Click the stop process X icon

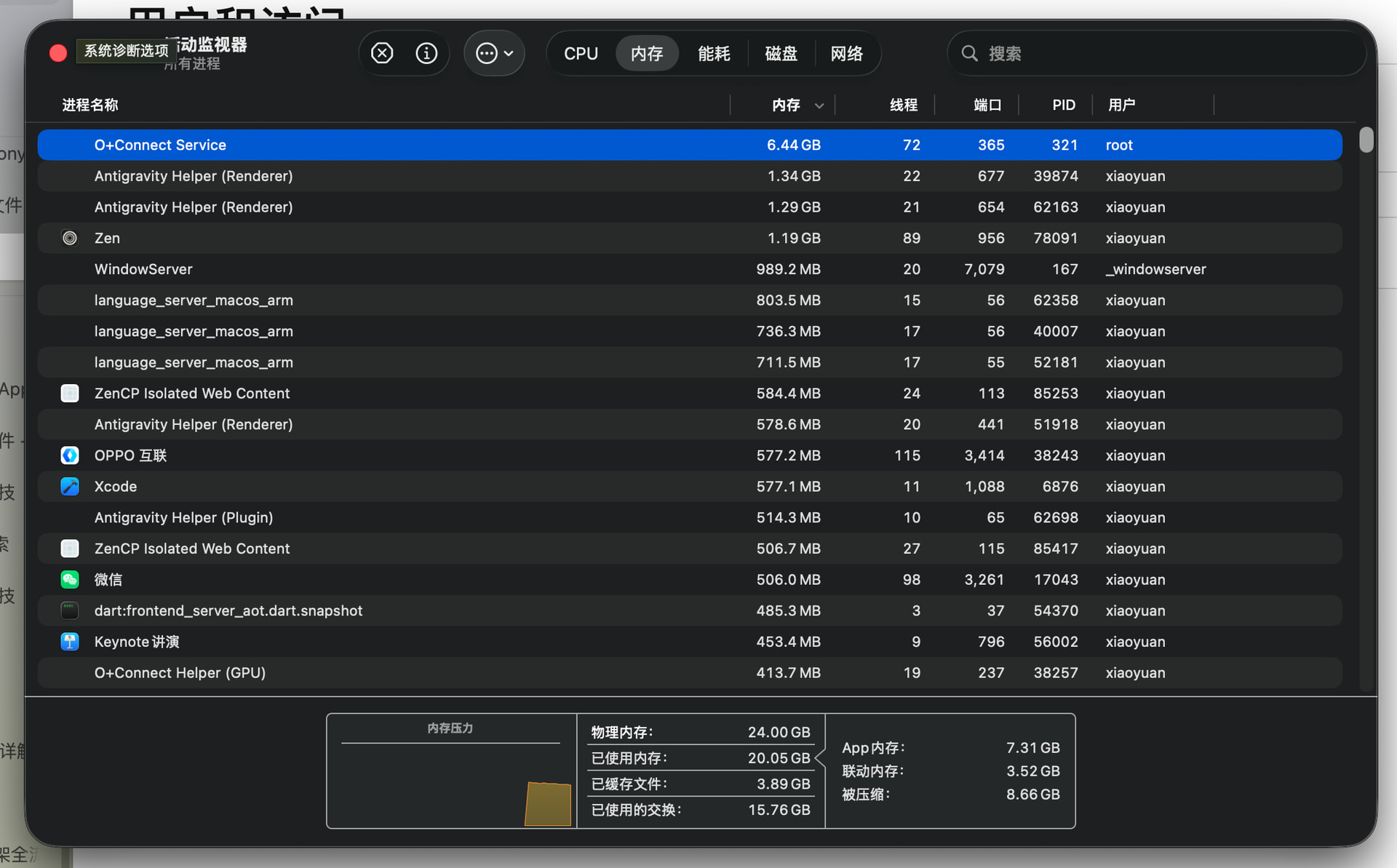[382, 53]
